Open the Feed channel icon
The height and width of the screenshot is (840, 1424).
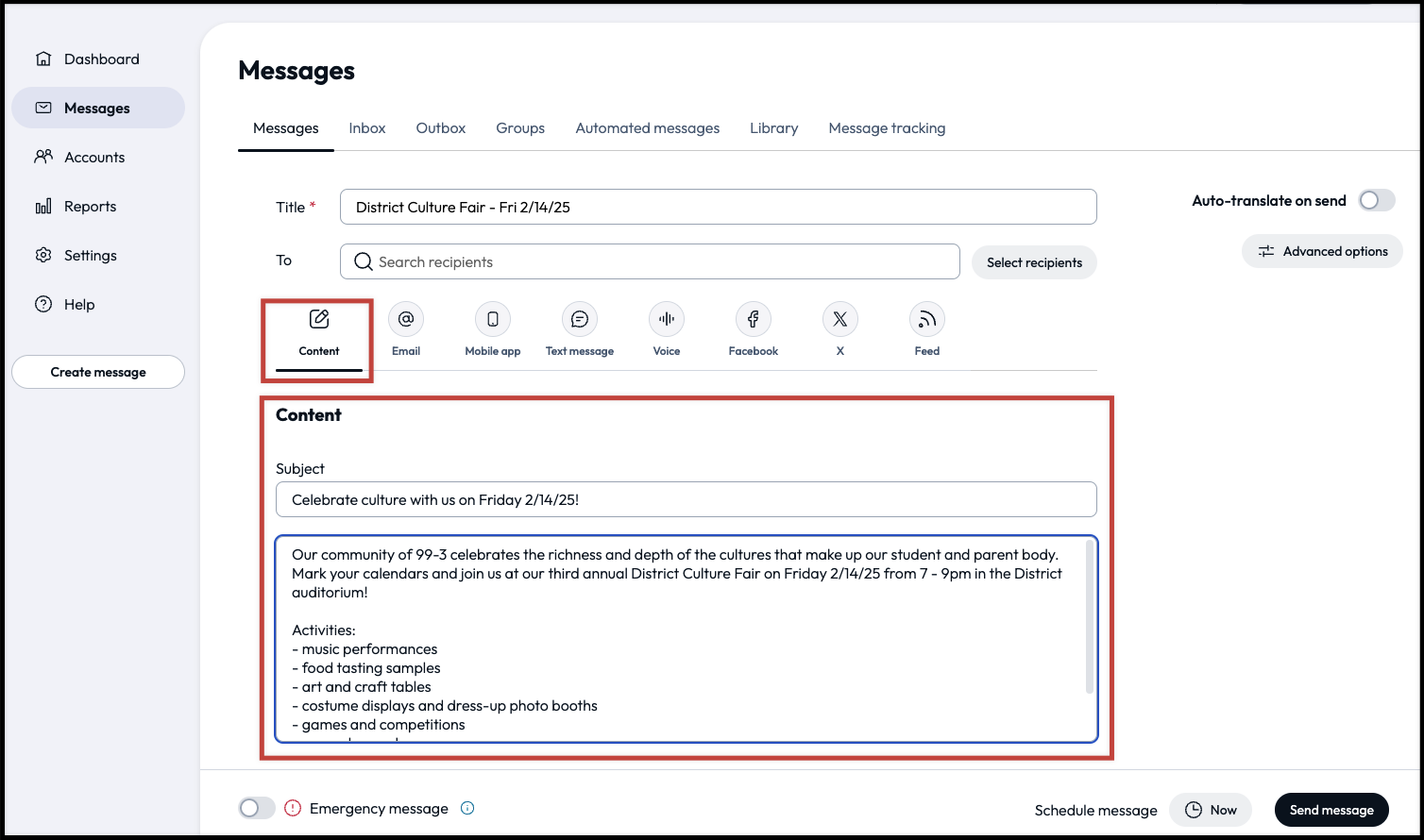click(927, 320)
